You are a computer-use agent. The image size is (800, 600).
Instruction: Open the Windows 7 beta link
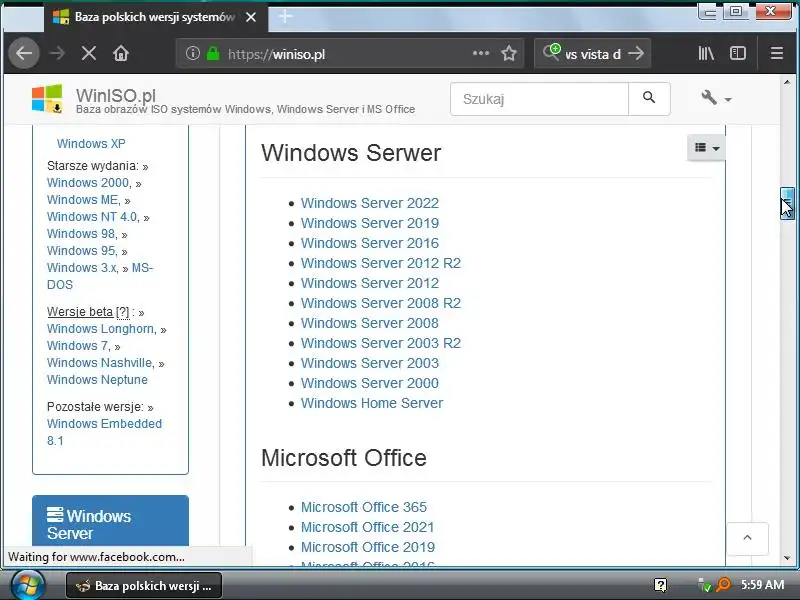click(x=77, y=346)
